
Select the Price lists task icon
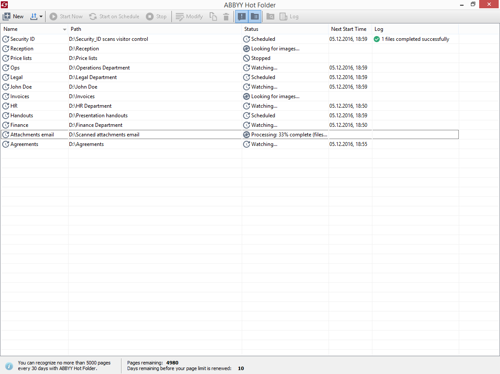click(6, 58)
